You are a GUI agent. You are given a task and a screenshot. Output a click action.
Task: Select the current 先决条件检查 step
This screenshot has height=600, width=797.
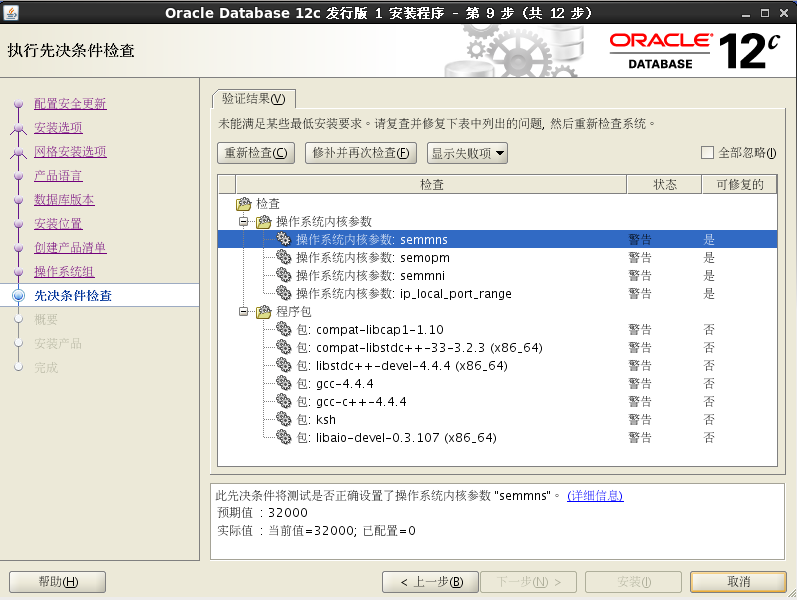pyautogui.click(x=73, y=295)
